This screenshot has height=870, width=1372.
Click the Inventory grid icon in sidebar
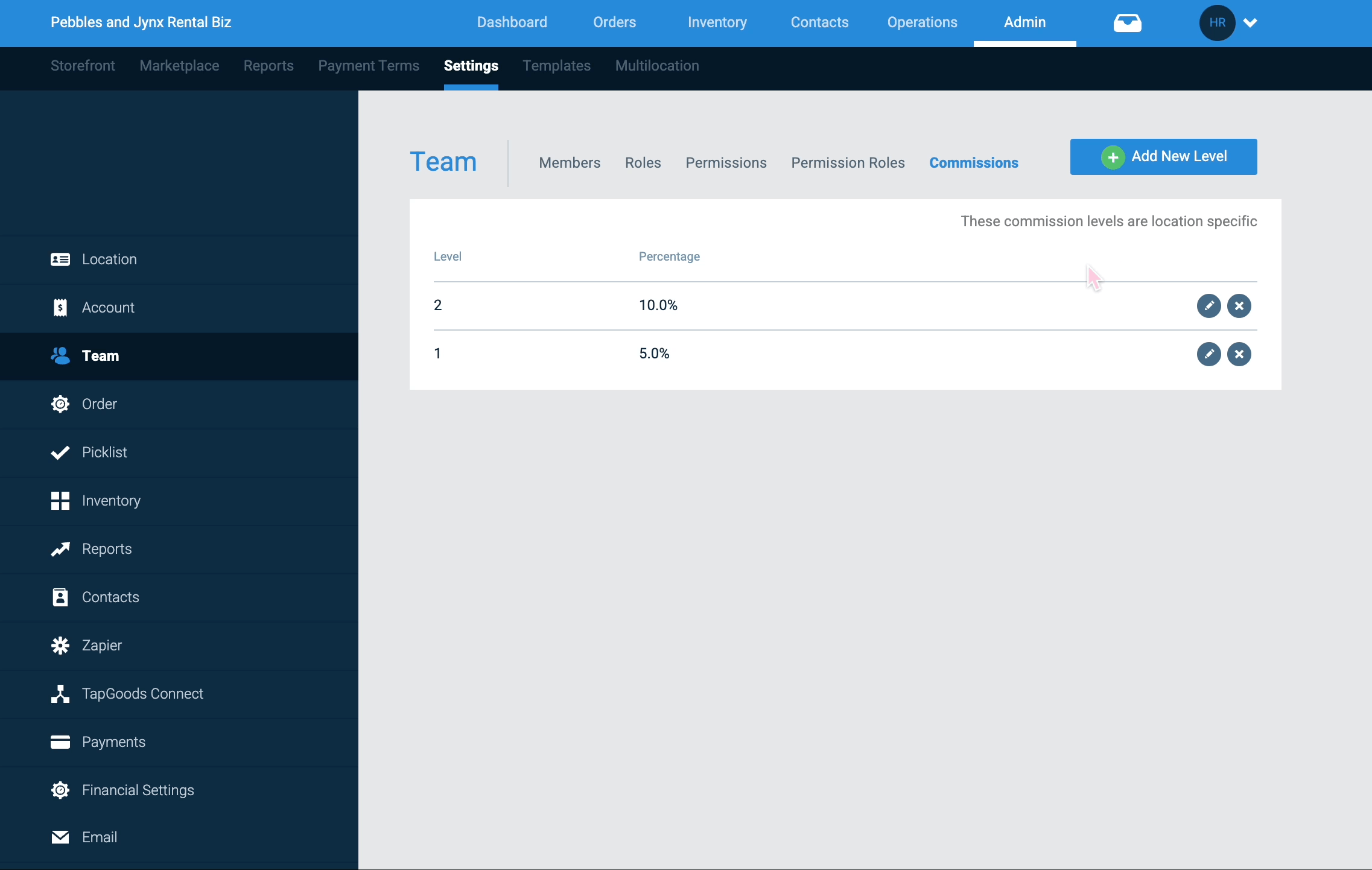tap(60, 501)
